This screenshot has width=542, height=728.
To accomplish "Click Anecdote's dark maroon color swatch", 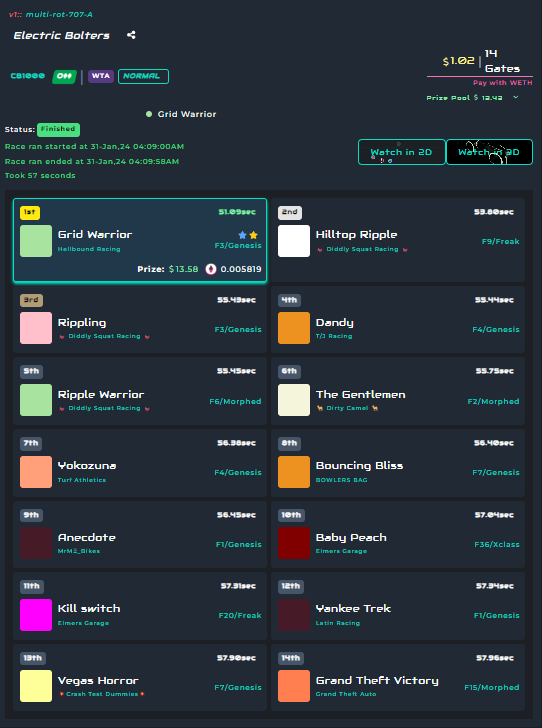I will point(36,543).
